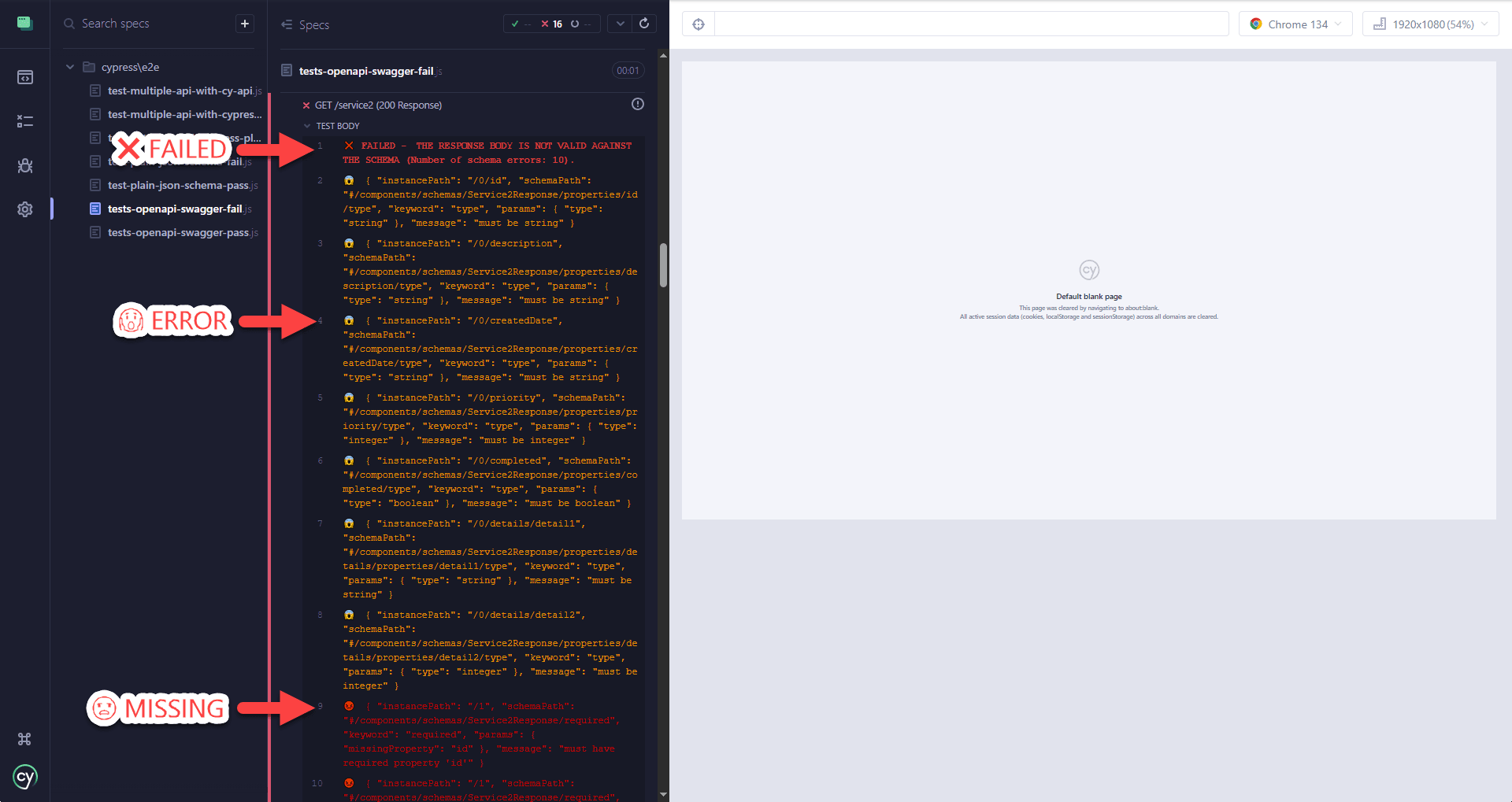Open Cypress Settings via the gear icon
The height and width of the screenshot is (802, 1512).
(x=24, y=209)
